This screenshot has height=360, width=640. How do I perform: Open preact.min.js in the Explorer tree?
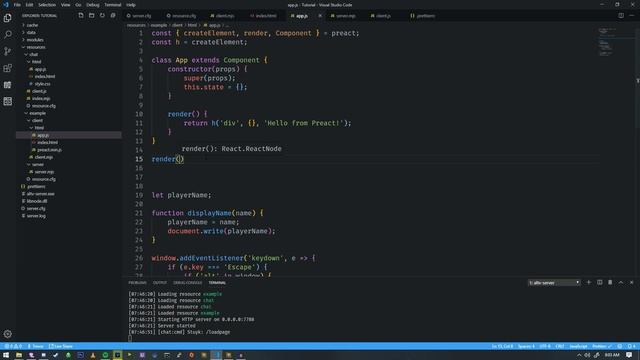point(49,150)
